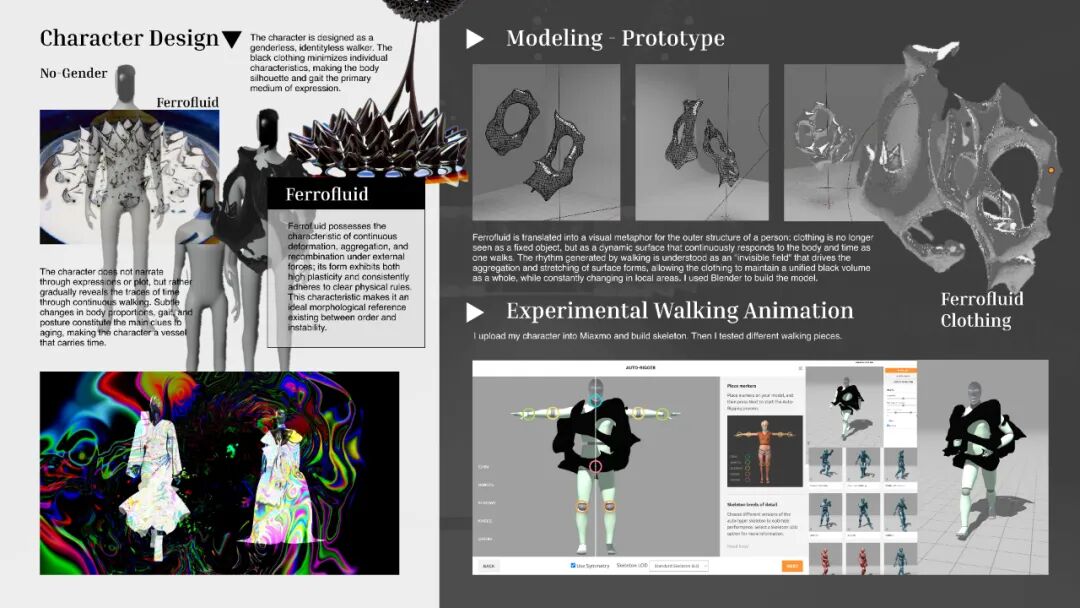Image resolution: width=1080 pixels, height=608 pixels.
Task: Click the orange marker reference figure image
Action: 765,451
